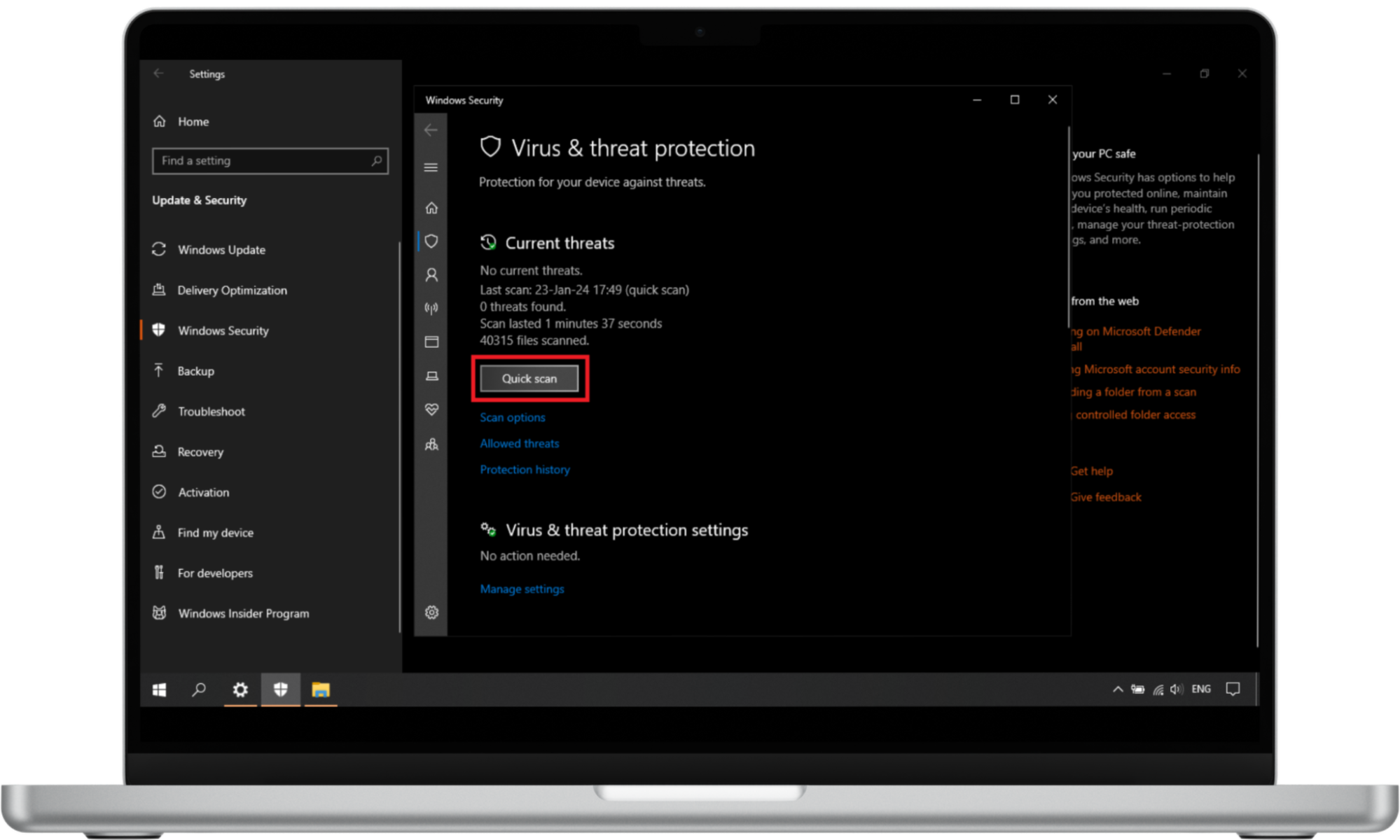
Task: Open taskbar search
Action: [x=199, y=690]
